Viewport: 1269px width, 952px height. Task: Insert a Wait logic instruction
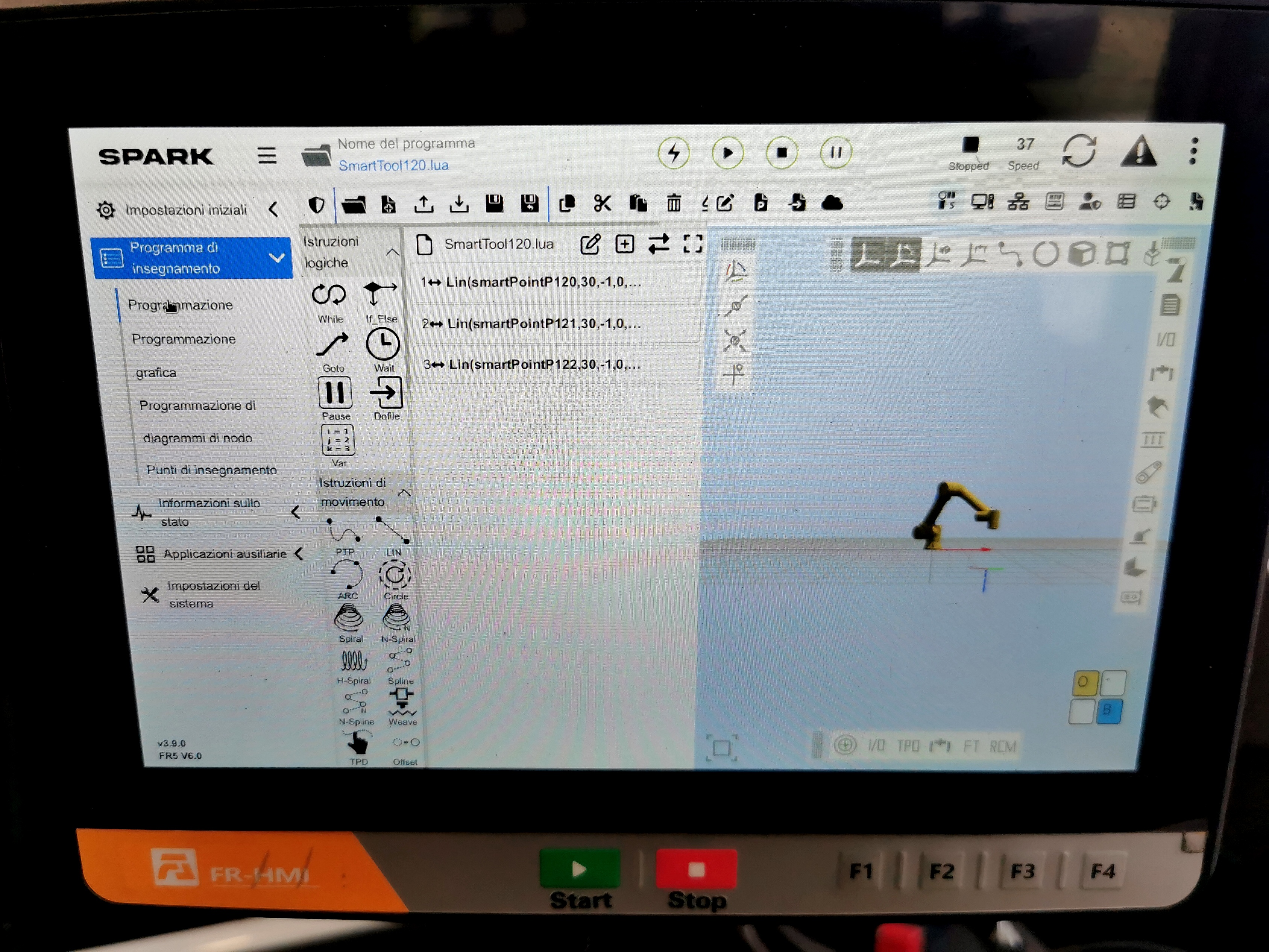pyautogui.click(x=383, y=345)
